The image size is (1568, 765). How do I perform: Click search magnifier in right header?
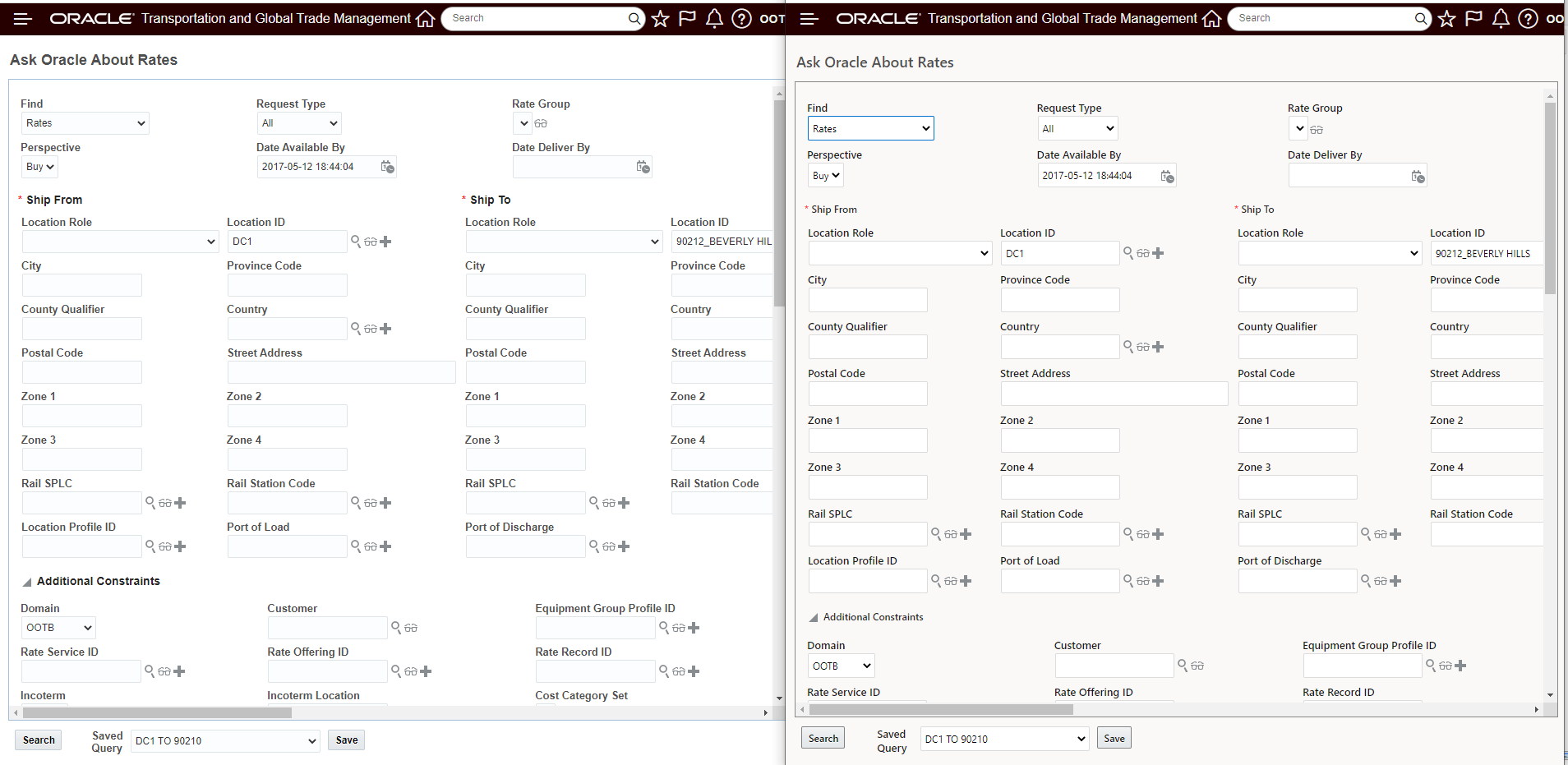coord(1421,18)
